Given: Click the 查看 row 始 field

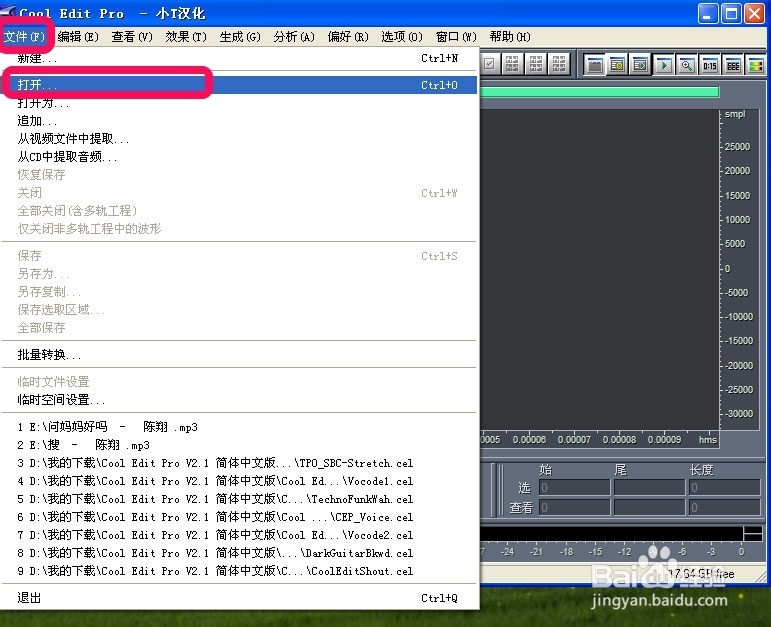Looking at the screenshot, I should (574, 507).
